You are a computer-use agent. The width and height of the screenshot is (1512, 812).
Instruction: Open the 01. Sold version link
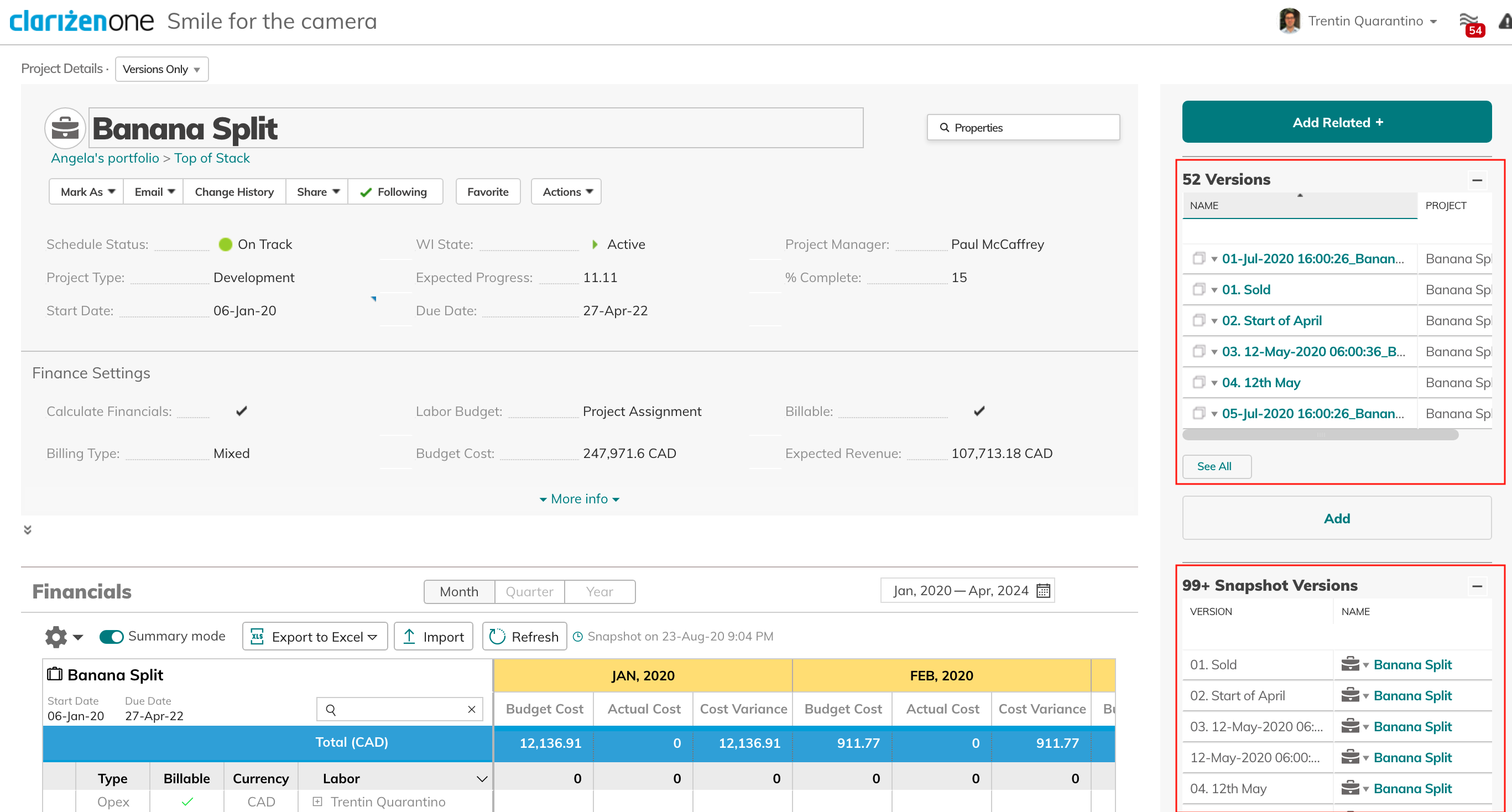1246,289
